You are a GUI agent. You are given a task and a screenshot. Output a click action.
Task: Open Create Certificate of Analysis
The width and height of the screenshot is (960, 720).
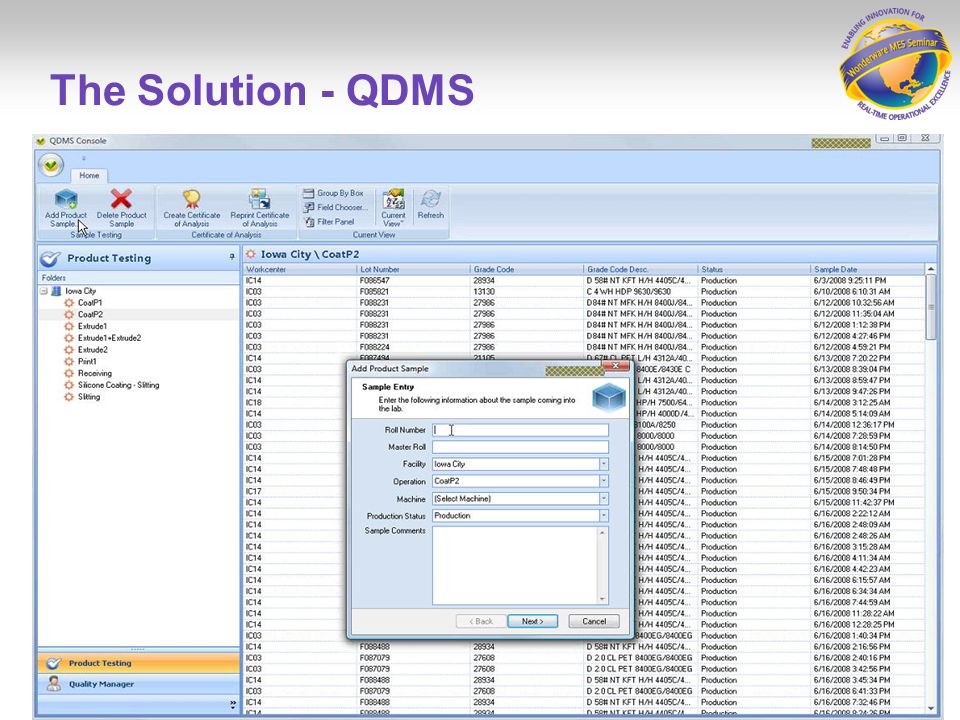coord(192,208)
